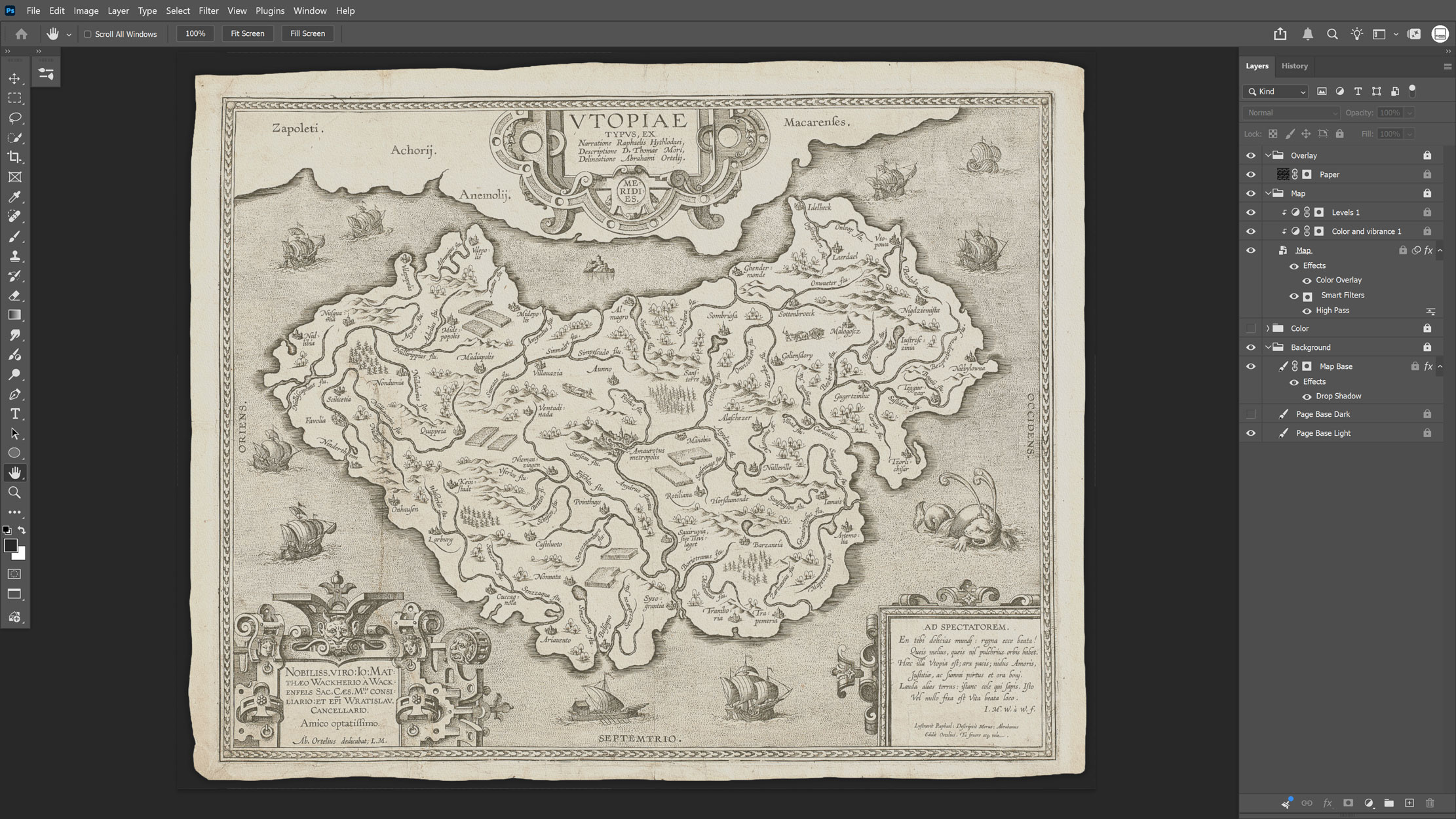Screen dimensions: 1456x819
Task: Select the Brush tool
Action: 14,236
